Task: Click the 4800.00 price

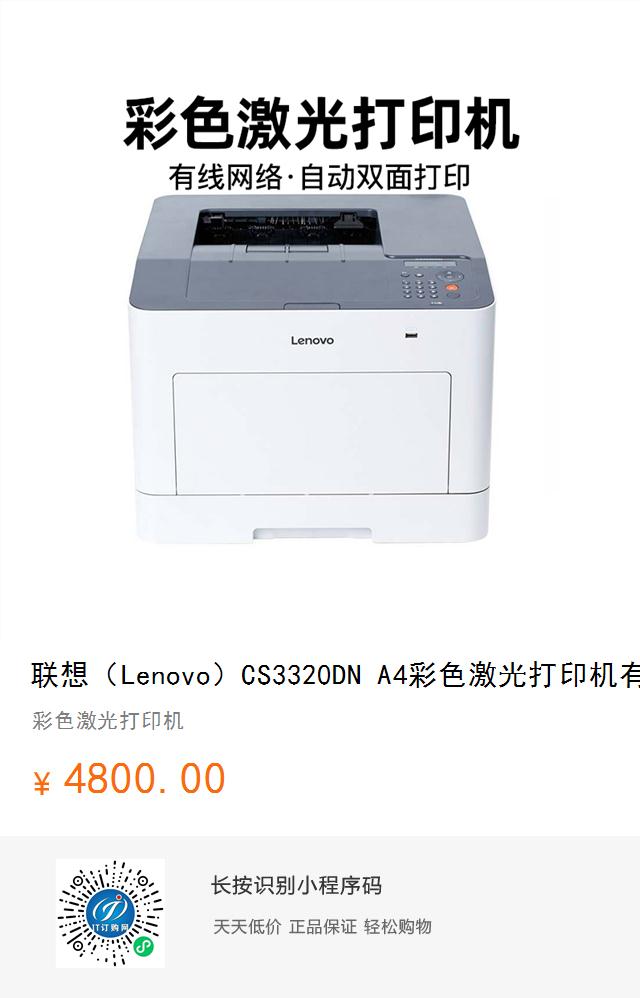Action: pos(144,779)
